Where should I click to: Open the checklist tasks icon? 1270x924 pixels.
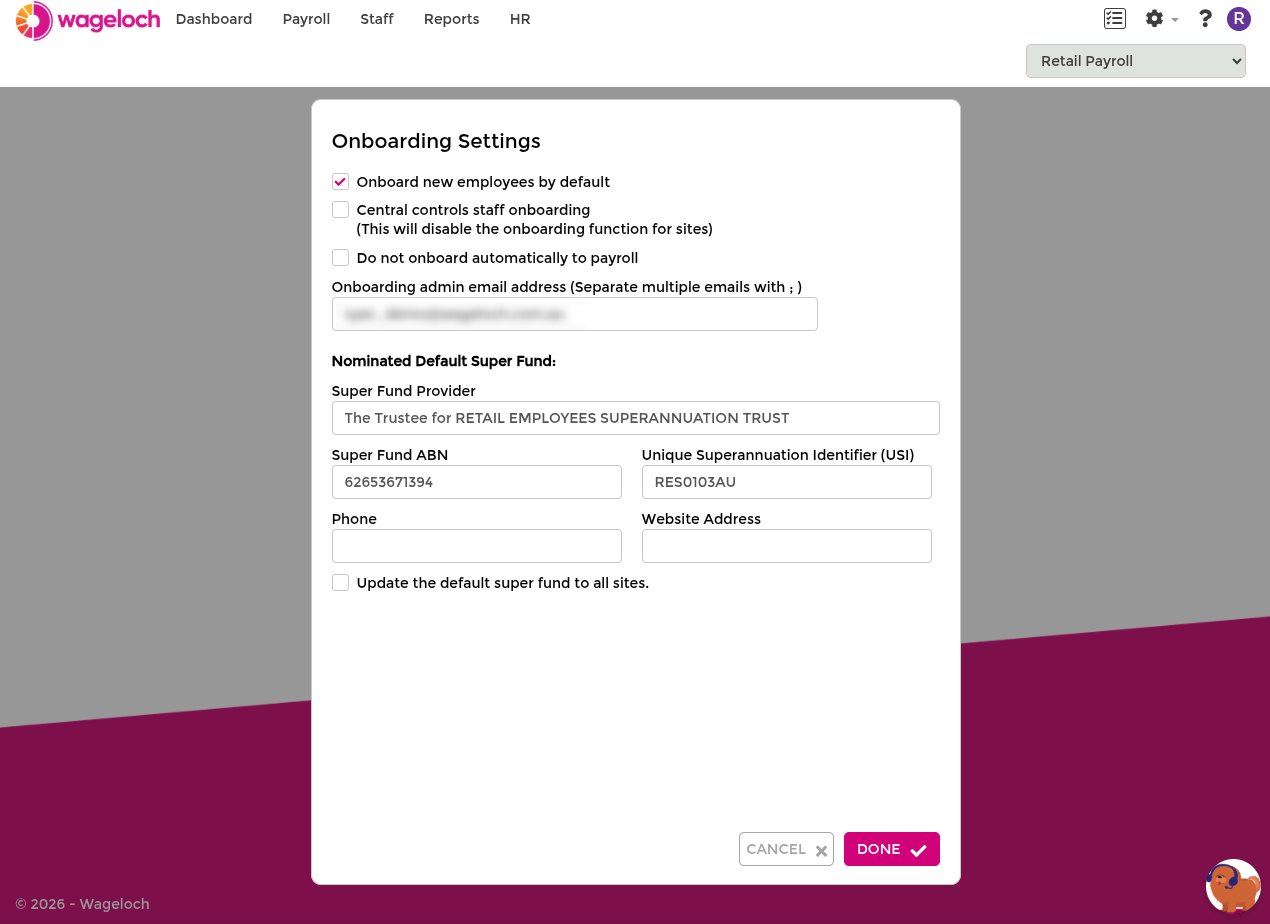(1115, 19)
